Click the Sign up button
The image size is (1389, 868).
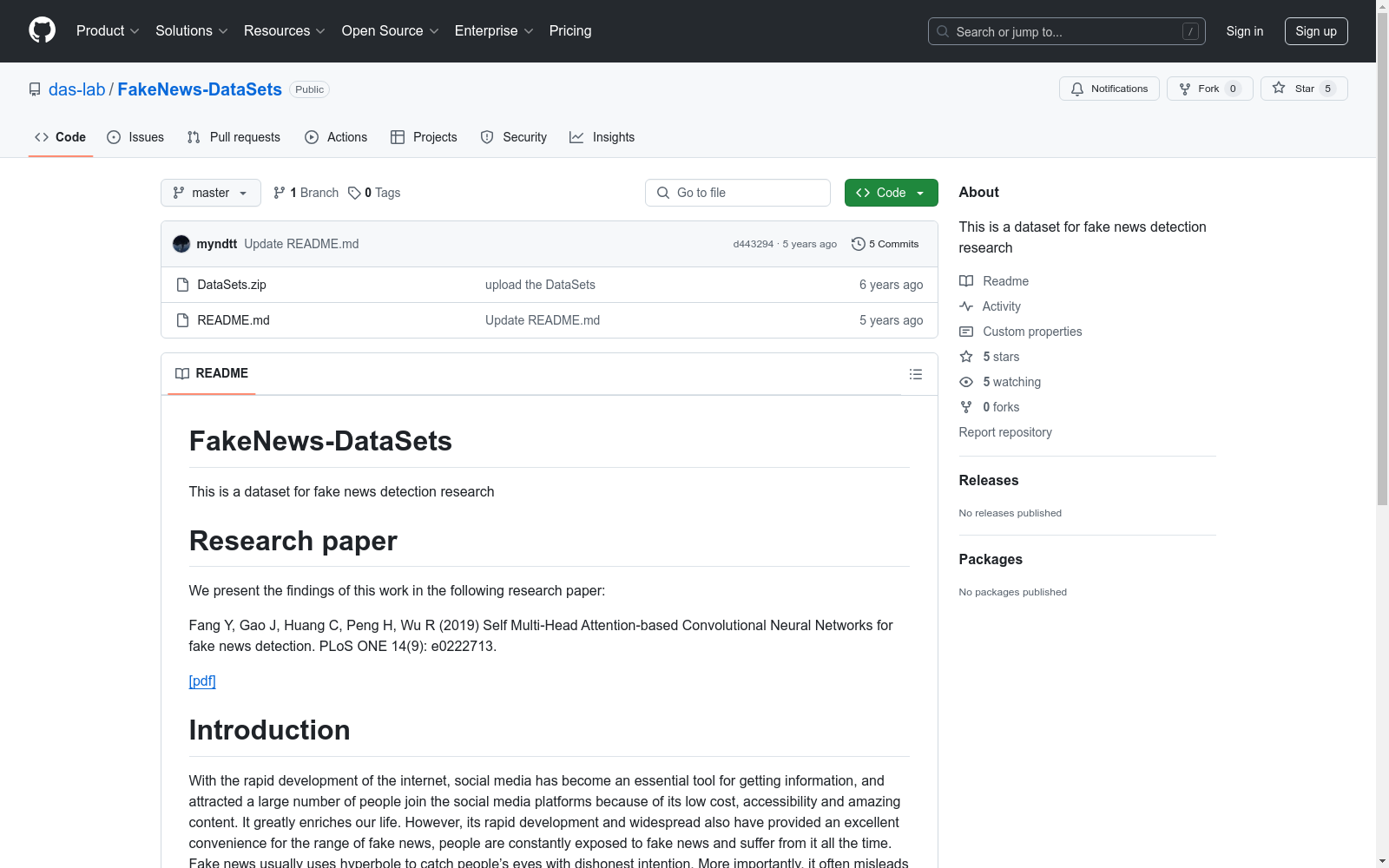click(1316, 31)
